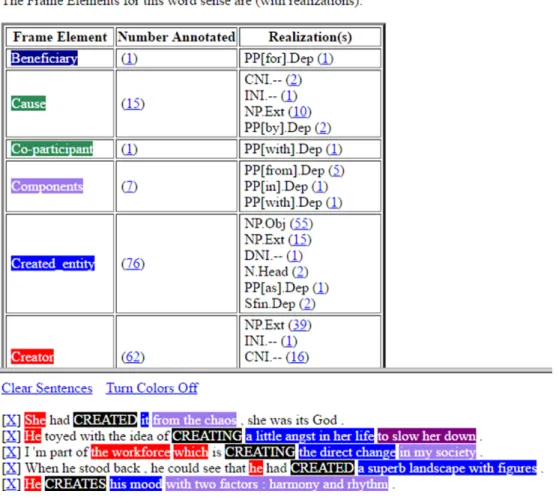Viewport: 559px width, 503px height.
Task: Click the (1) link beside PP[in].Dep
Action: pyautogui.click(x=320, y=186)
